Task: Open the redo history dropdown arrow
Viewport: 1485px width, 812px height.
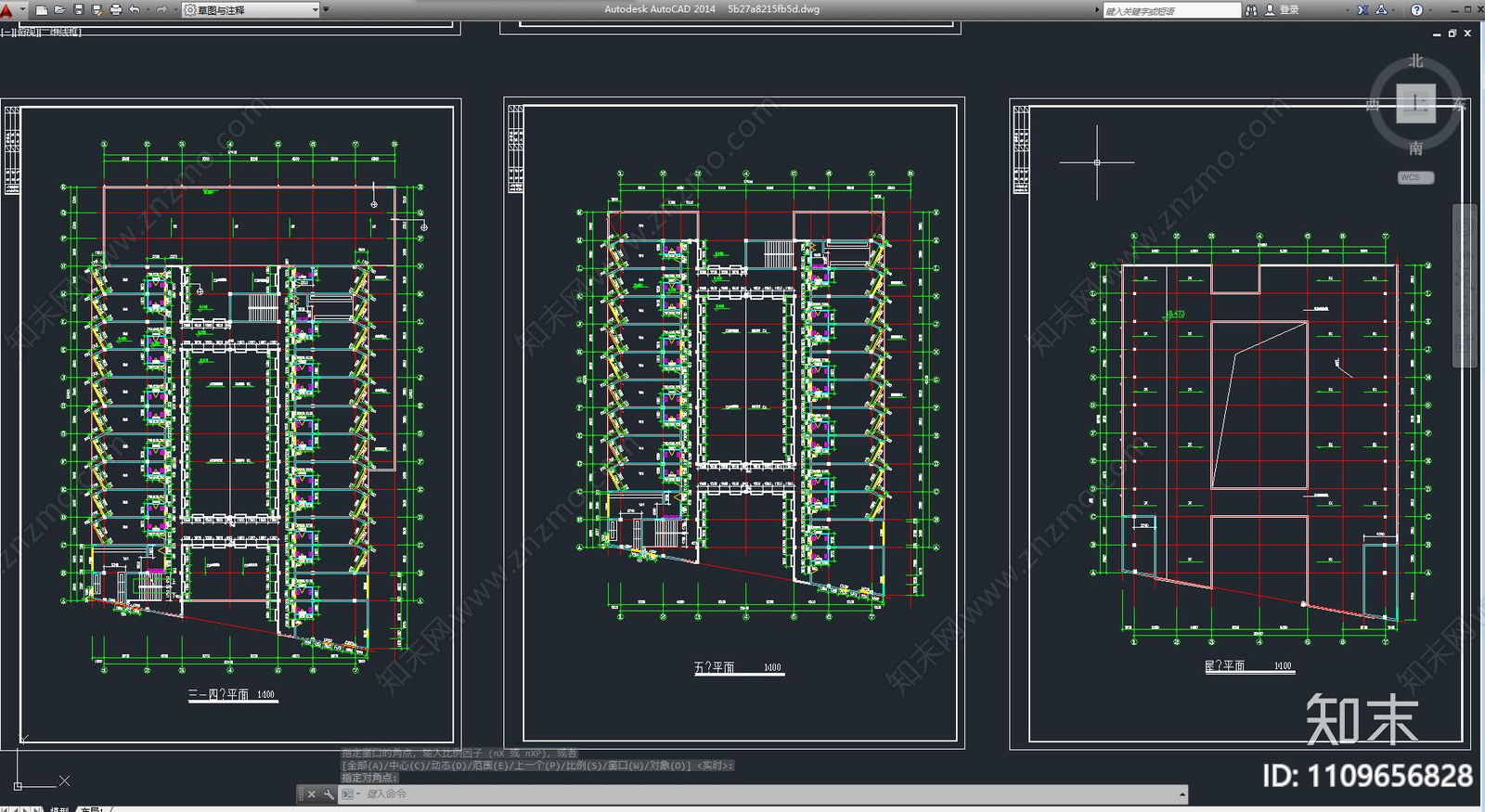Action: coord(174,10)
